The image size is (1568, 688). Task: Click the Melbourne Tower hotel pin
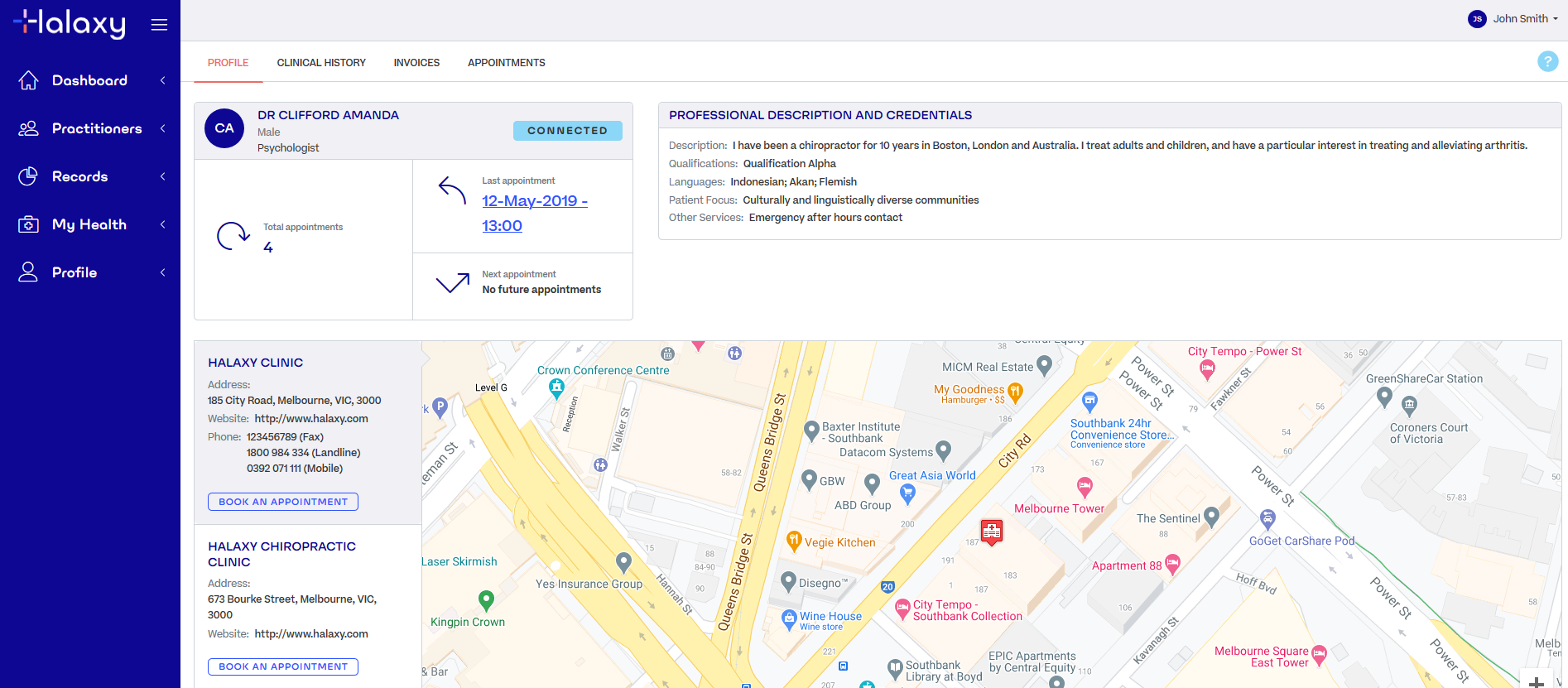1085,487
